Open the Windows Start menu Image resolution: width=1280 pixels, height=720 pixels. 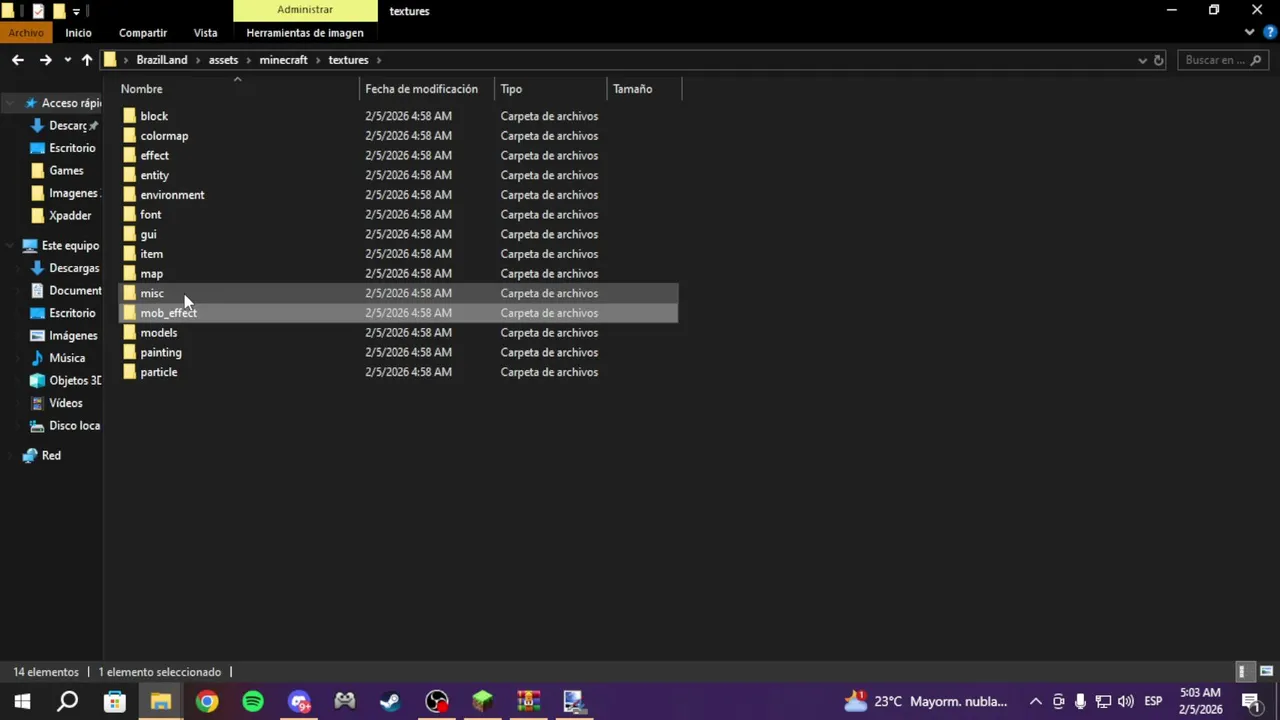[22, 701]
